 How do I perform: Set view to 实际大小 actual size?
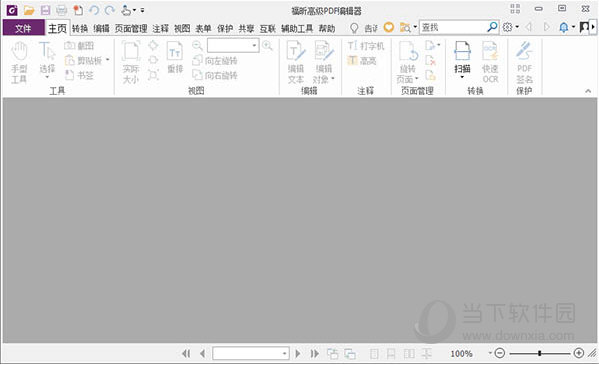coord(131,62)
